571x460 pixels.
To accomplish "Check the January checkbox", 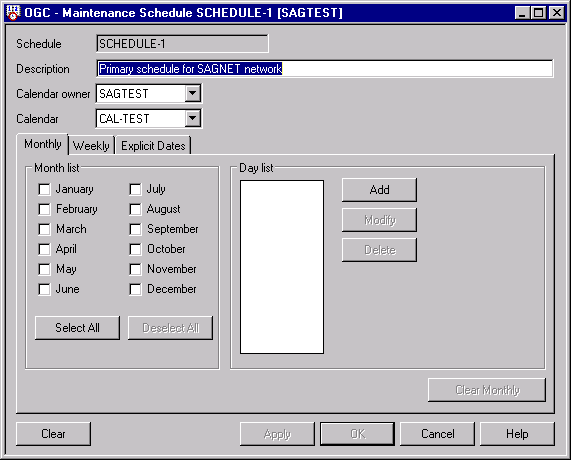I will point(44,189).
